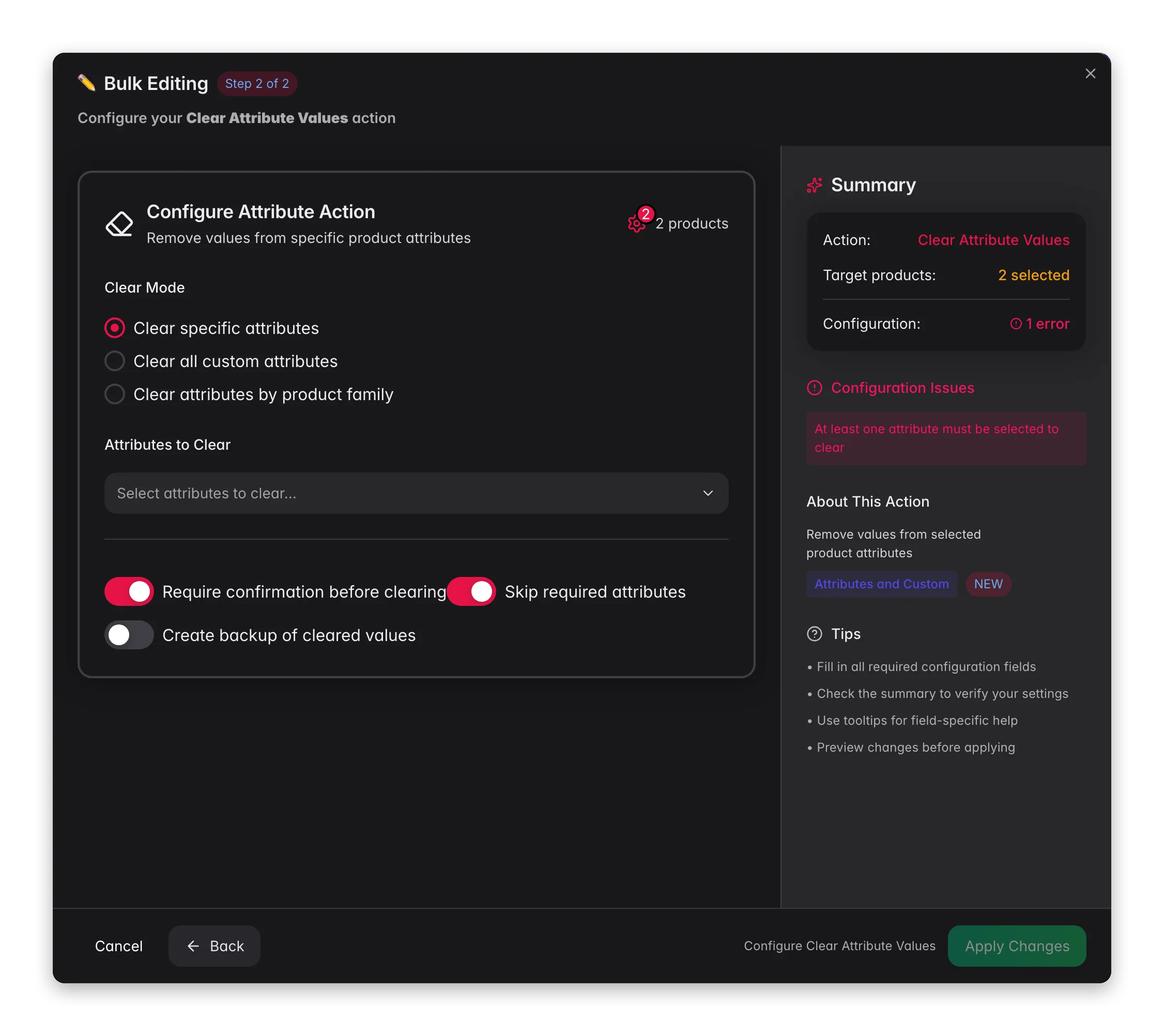Click the Clear Attribute Values action value
Image resolution: width=1164 pixels, height=1036 pixels.
[993, 240]
